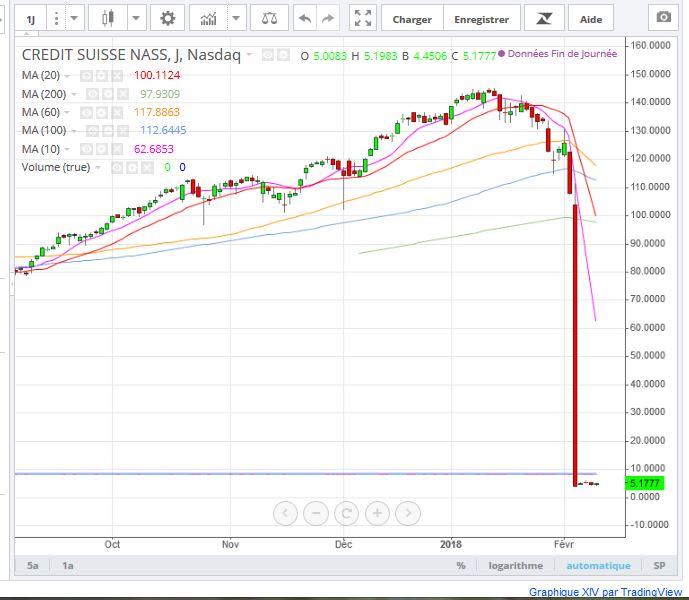Reset chart view with circular arrow
689x600 pixels.
coord(346,513)
